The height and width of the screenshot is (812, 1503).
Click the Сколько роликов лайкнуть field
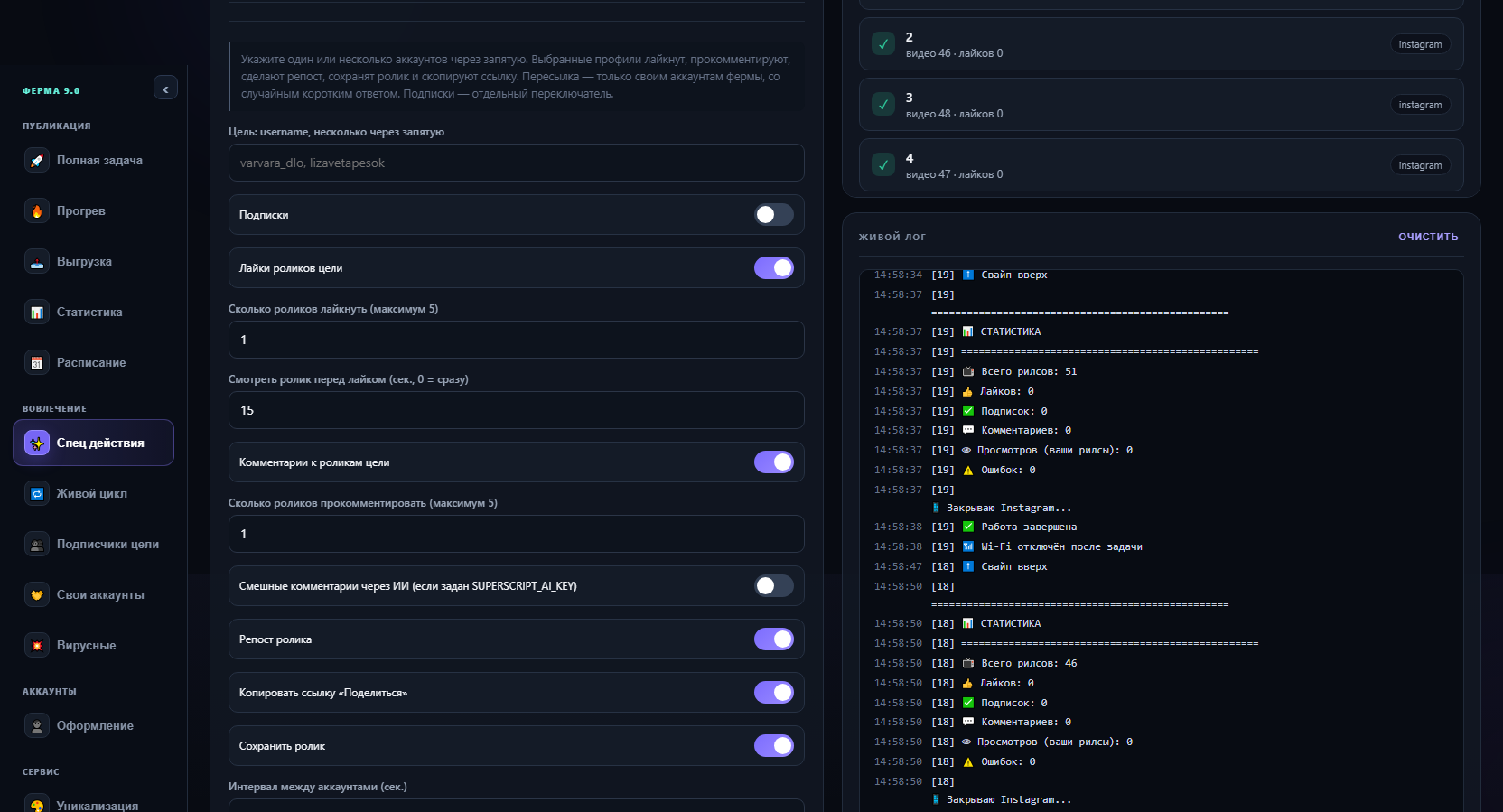point(517,340)
